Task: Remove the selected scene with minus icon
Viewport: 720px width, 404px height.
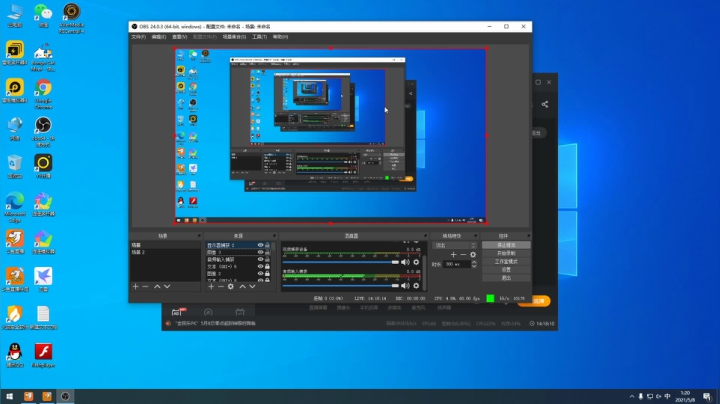Action: [146, 286]
